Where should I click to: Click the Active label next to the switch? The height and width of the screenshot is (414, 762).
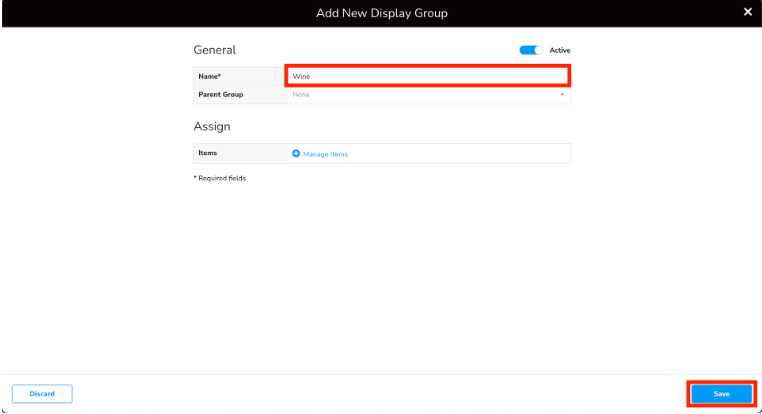tap(559, 50)
